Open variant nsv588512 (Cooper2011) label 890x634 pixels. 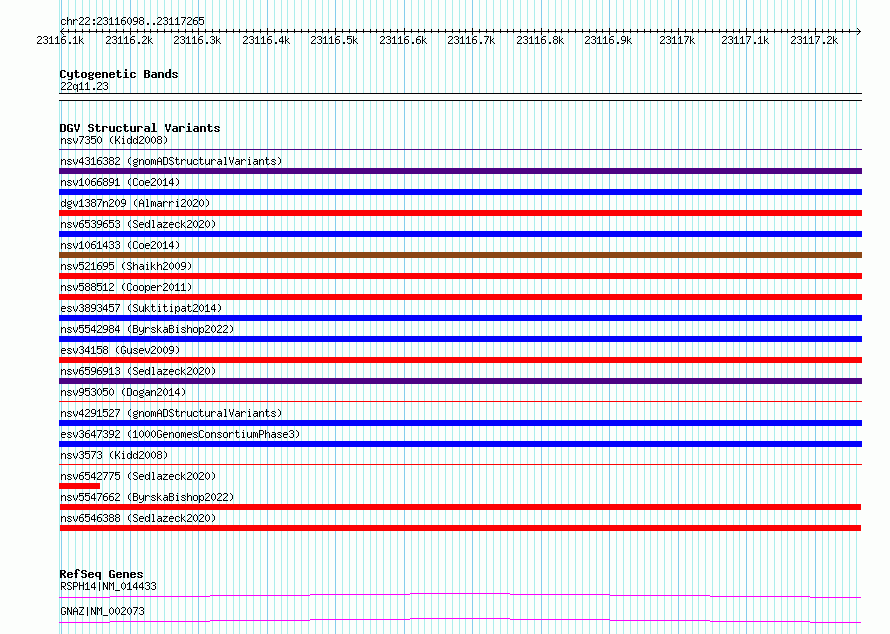click(x=126, y=287)
